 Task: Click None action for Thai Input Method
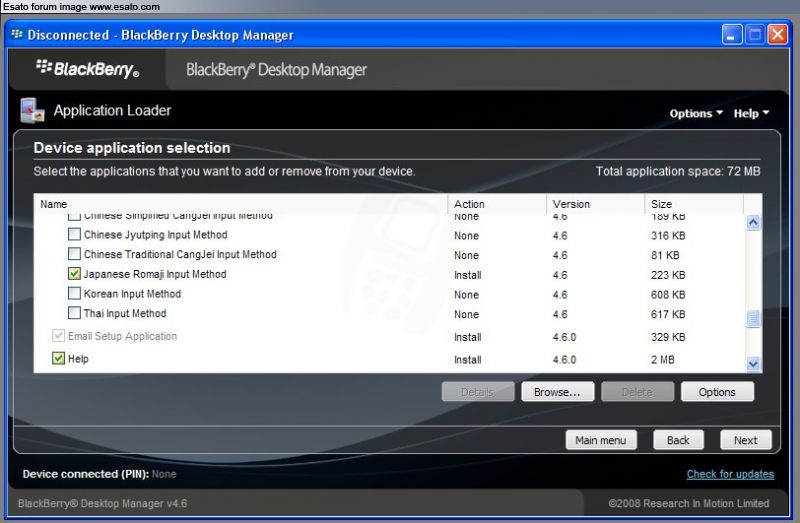pyautogui.click(x=466, y=314)
